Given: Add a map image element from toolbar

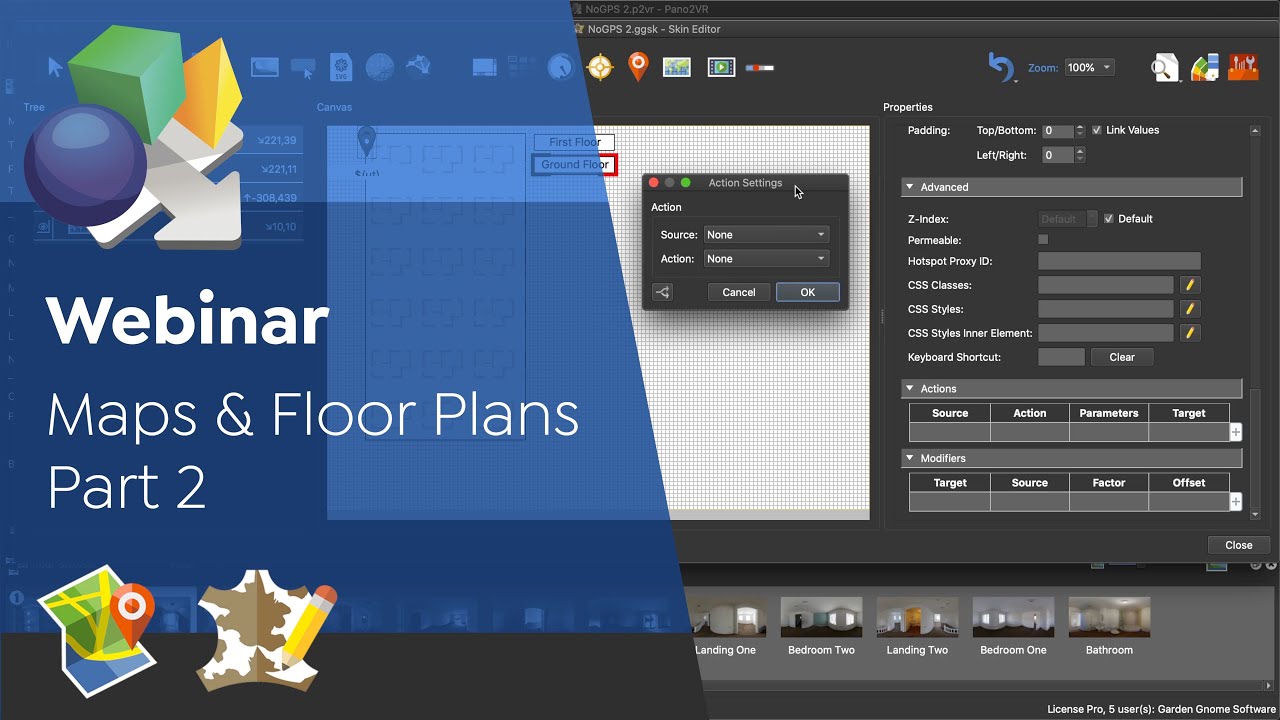Looking at the screenshot, I should pos(677,68).
